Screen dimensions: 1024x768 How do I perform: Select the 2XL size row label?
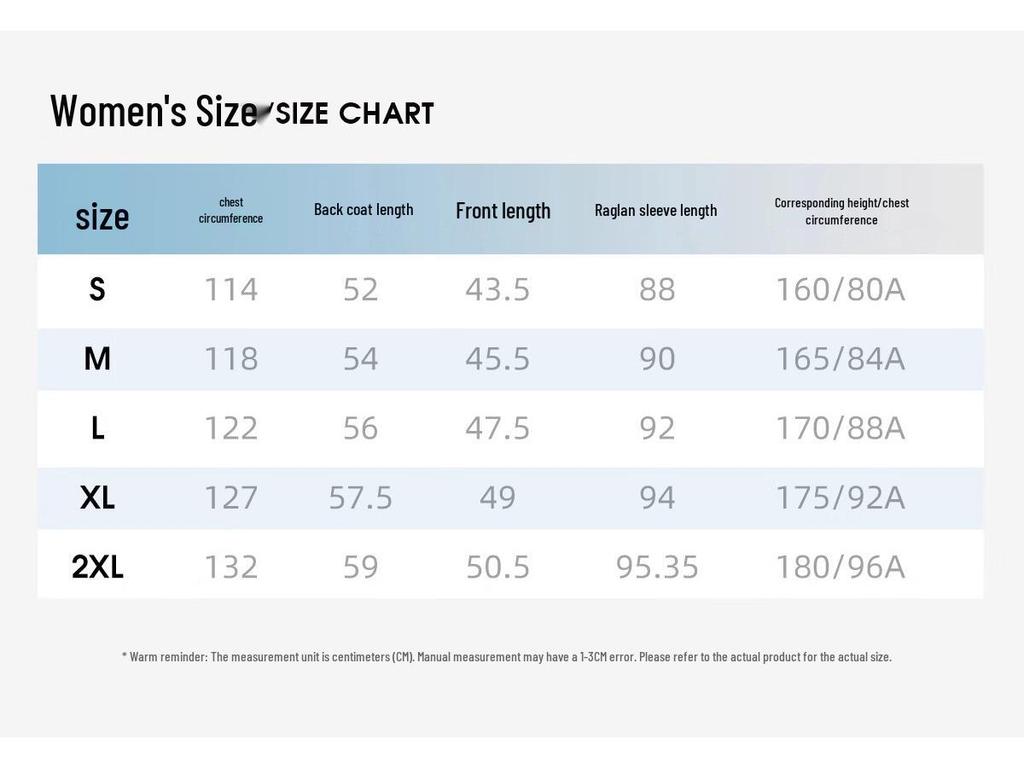tap(97, 567)
